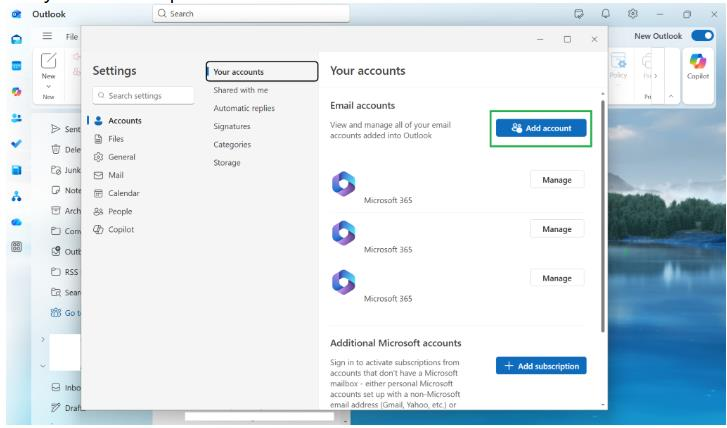Click the Outlook top Search box
727x428 pixels.
click(x=251, y=13)
